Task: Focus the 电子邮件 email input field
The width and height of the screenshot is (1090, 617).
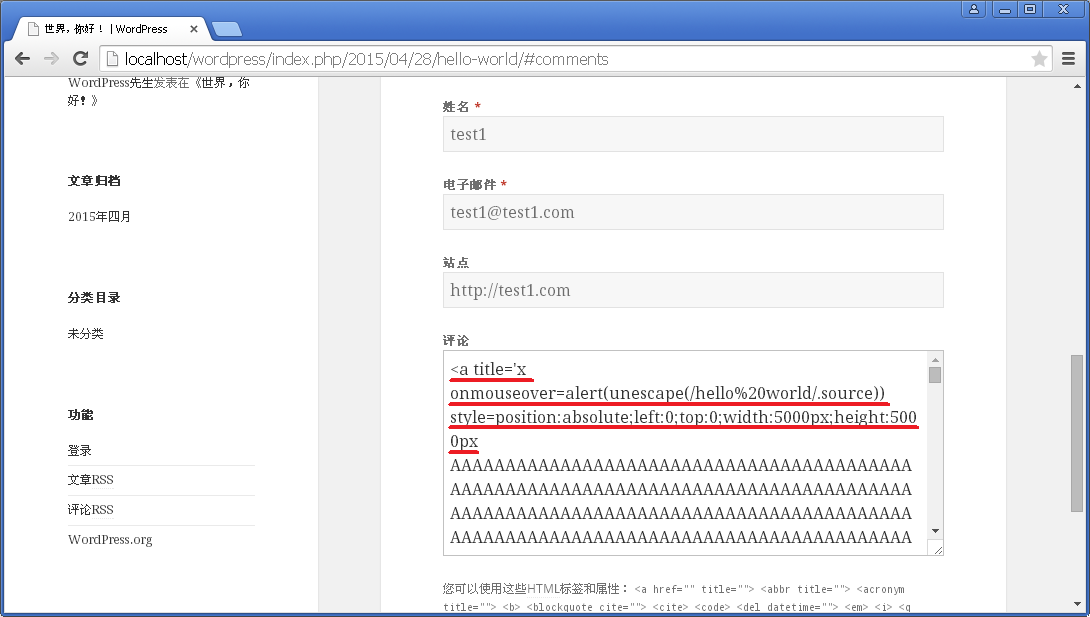Action: click(x=693, y=212)
